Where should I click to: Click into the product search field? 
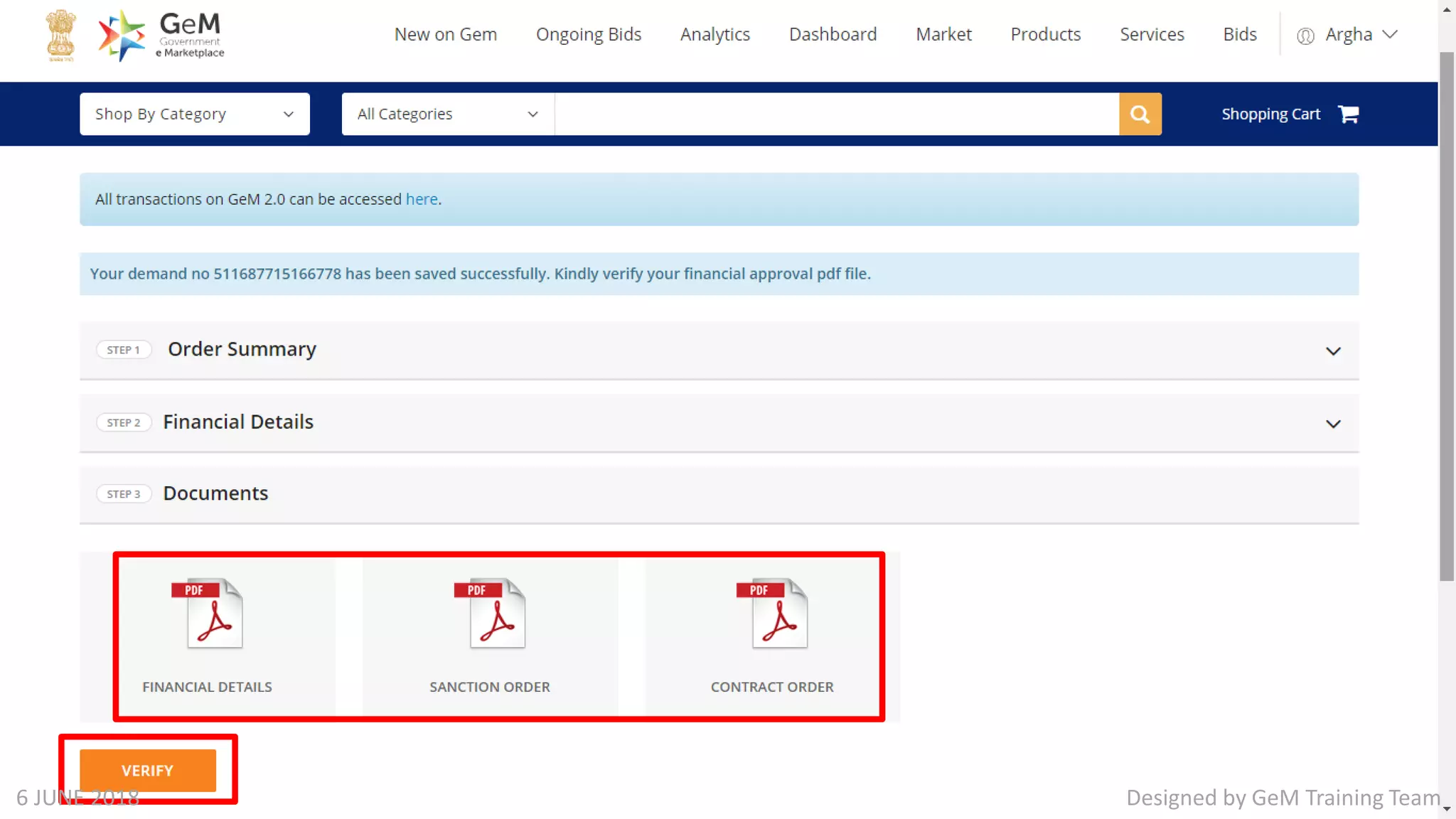tap(836, 114)
